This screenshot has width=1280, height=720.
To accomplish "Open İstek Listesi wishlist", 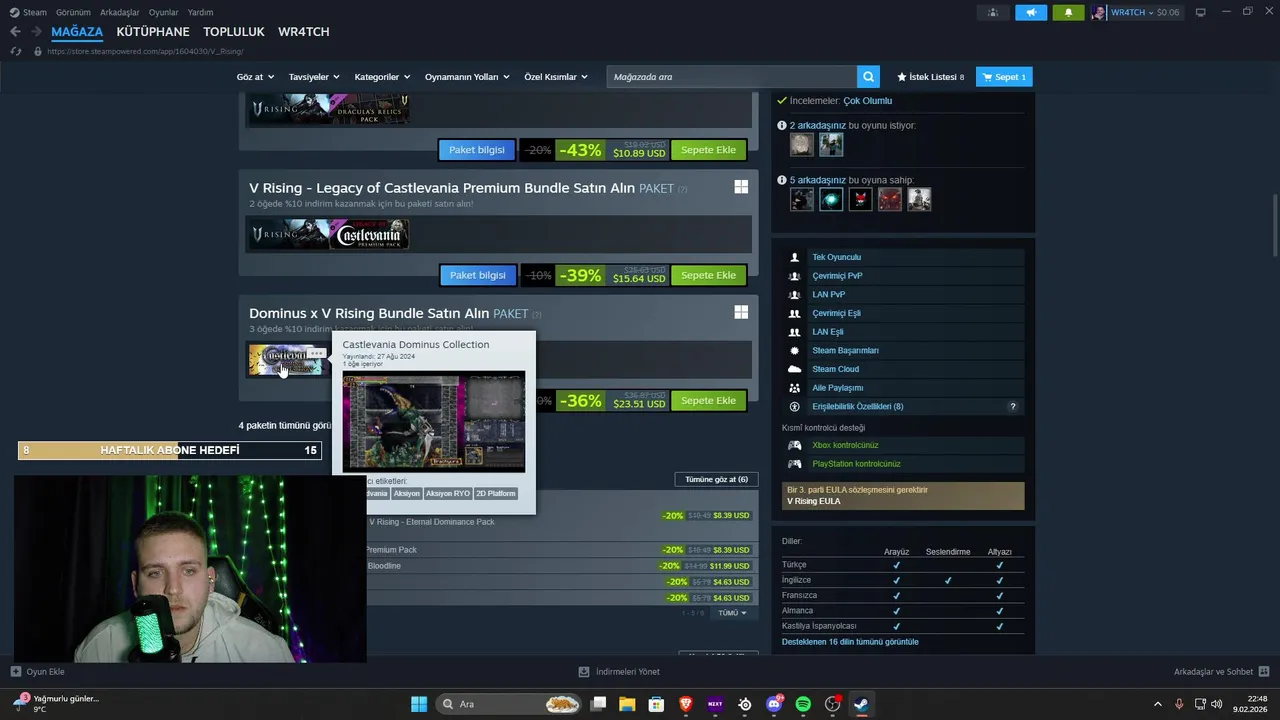I will click(x=931, y=77).
